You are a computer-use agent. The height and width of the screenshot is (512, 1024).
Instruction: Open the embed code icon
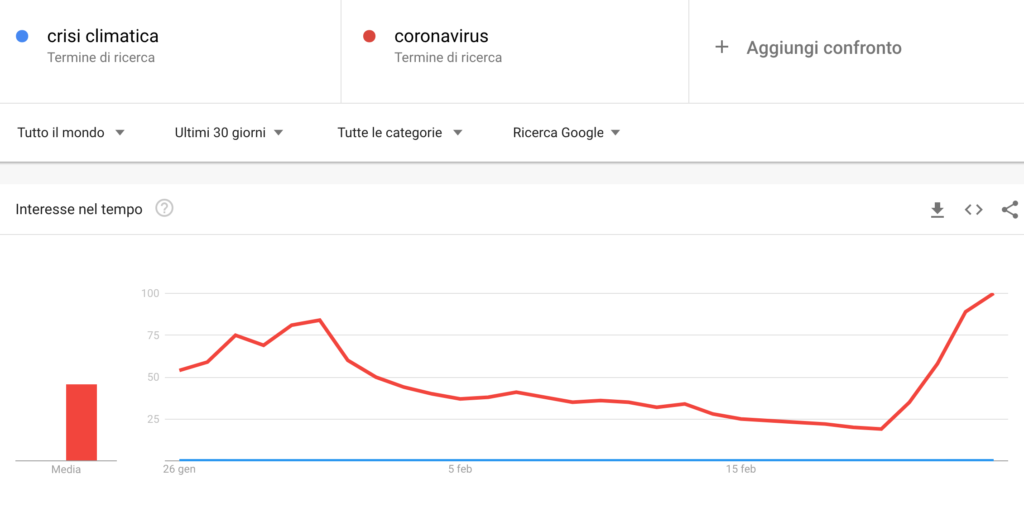(x=974, y=210)
